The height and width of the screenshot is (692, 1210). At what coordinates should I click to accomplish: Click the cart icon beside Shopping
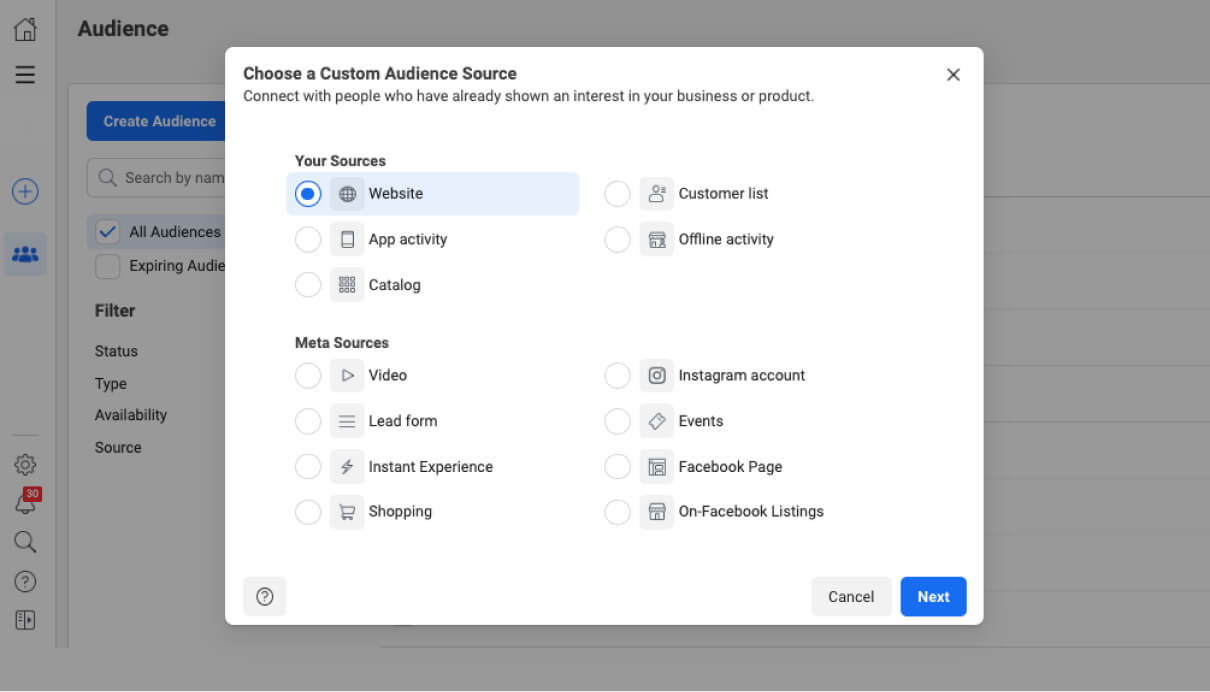tap(347, 512)
